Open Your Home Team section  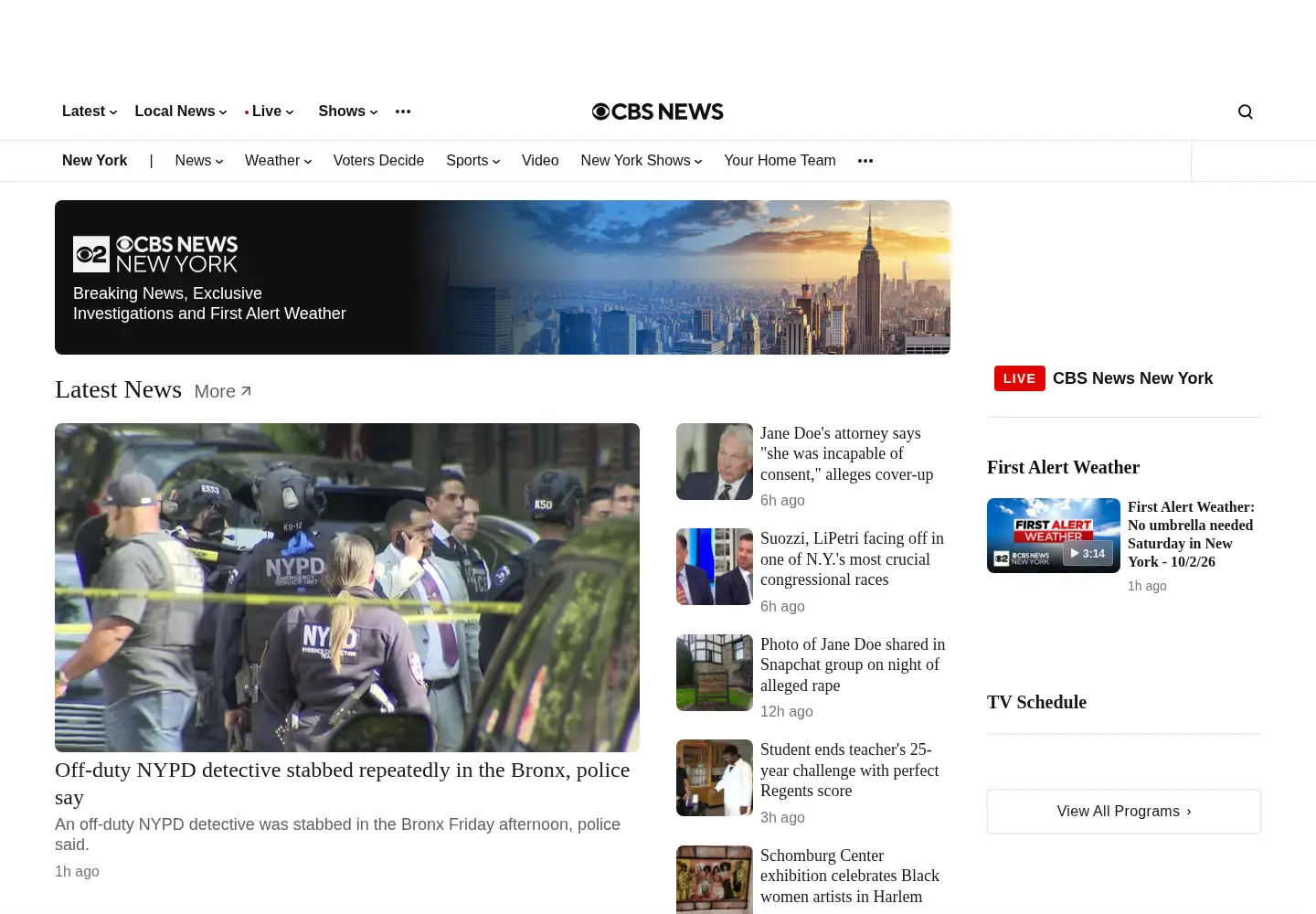[780, 161]
